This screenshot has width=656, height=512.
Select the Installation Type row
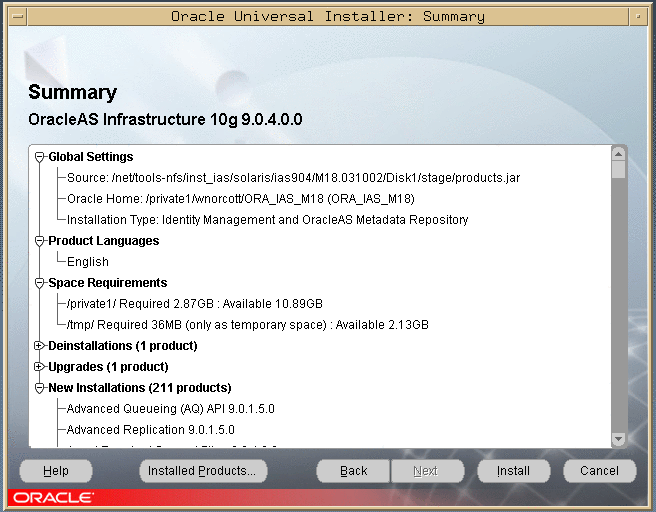pyautogui.click(x=267, y=220)
